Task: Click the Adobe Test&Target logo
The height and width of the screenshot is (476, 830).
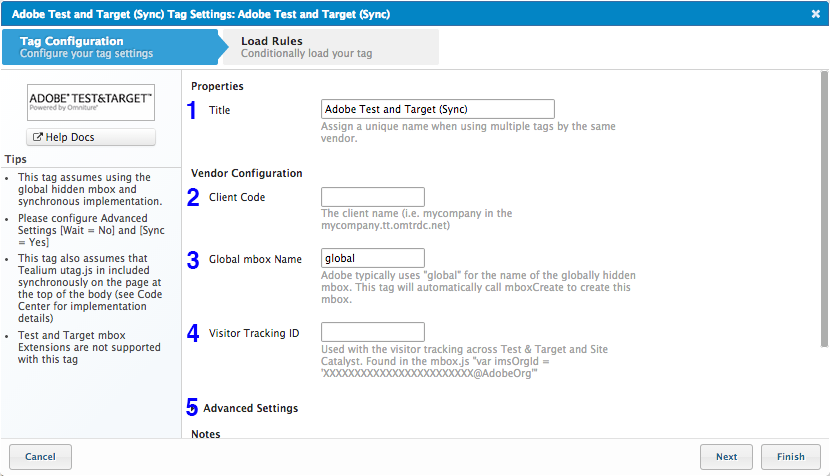Action: coord(91,101)
